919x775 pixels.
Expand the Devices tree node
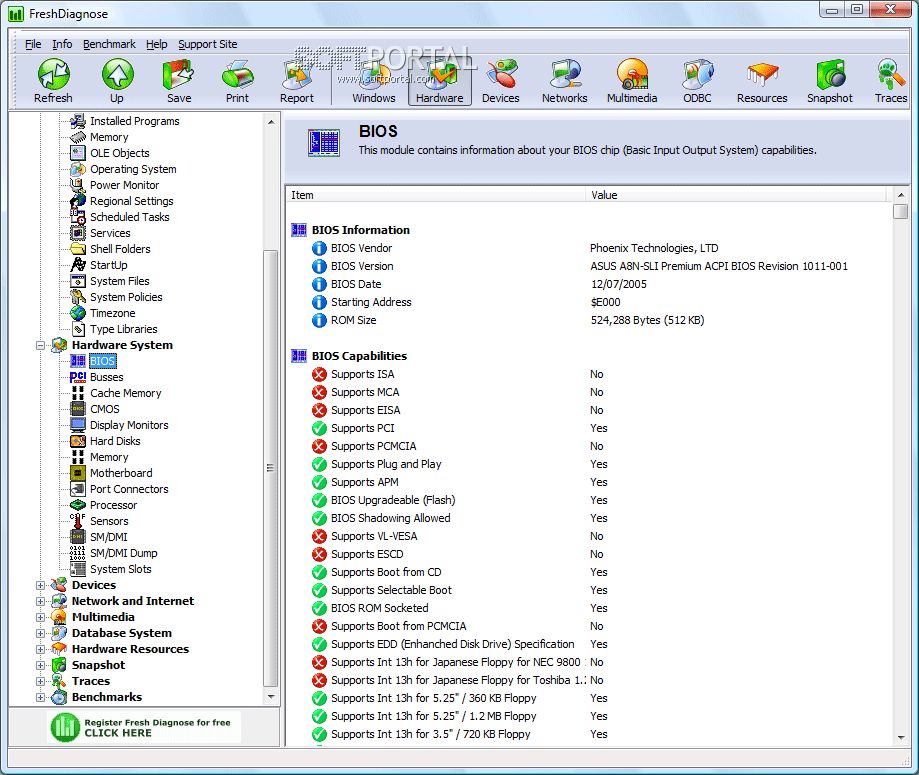[x=40, y=585]
